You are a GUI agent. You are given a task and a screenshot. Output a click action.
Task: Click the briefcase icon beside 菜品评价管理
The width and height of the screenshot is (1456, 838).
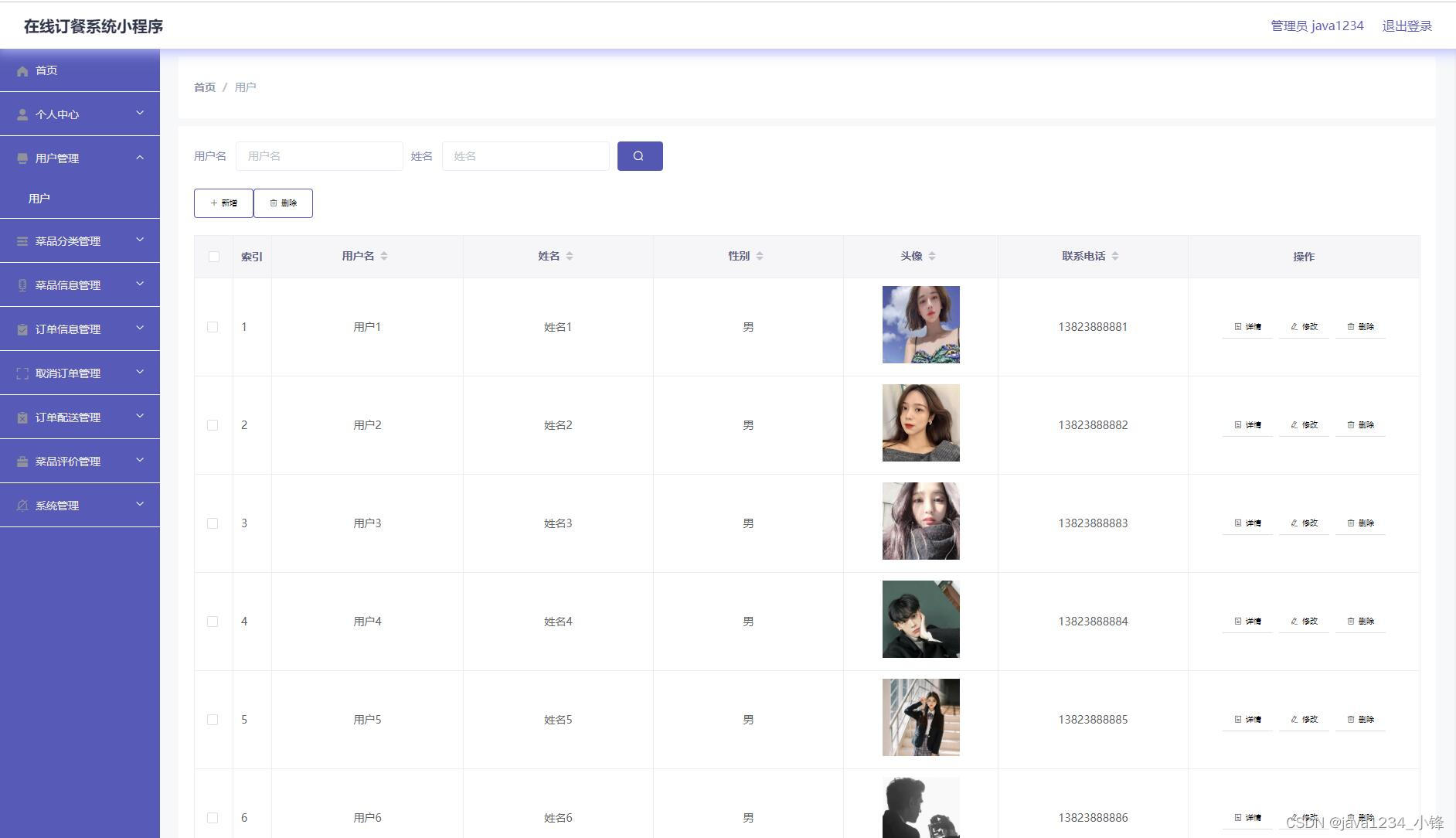(x=22, y=462)
